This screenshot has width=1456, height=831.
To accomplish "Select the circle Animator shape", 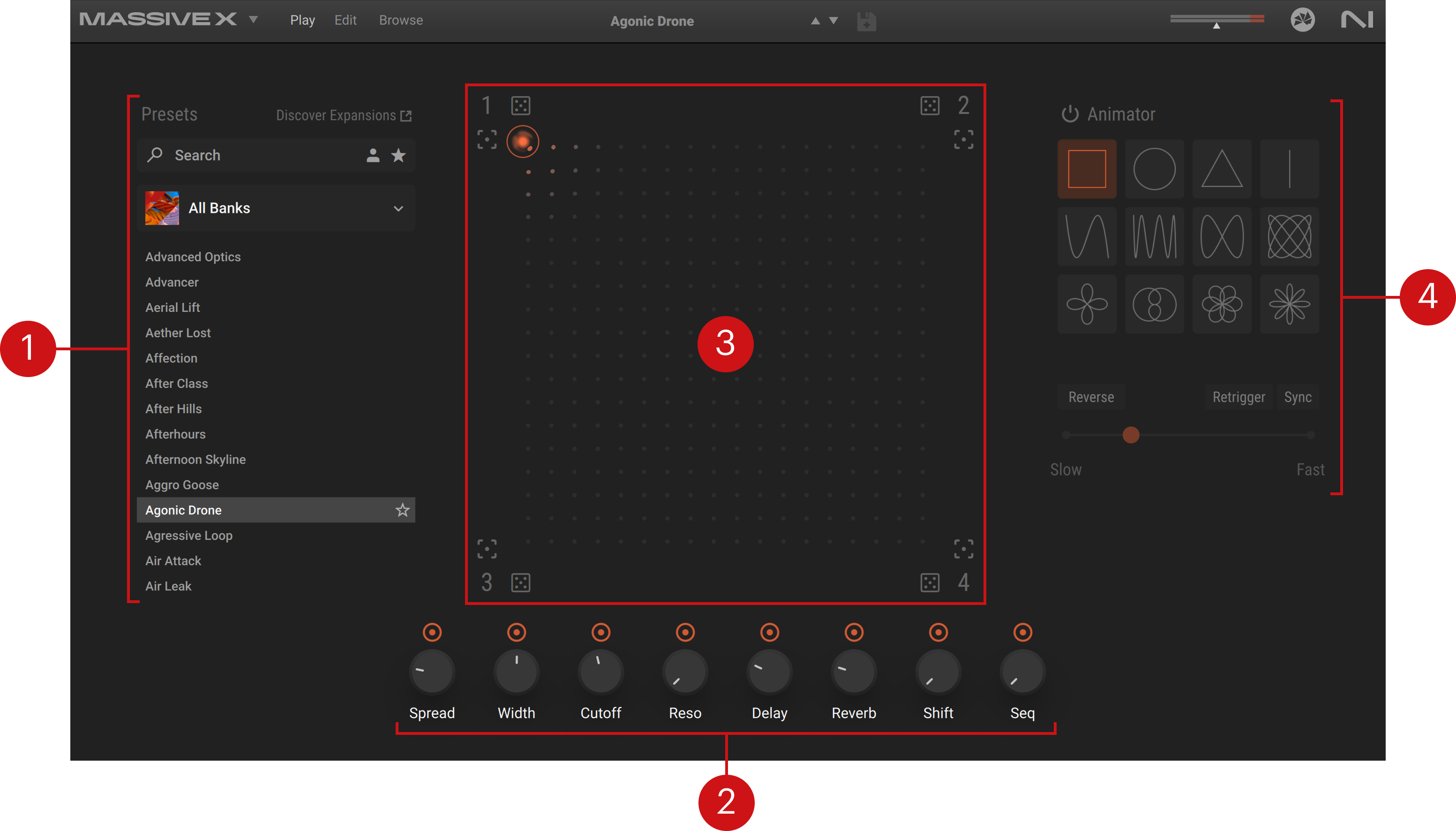I will tap(1154, 169).
